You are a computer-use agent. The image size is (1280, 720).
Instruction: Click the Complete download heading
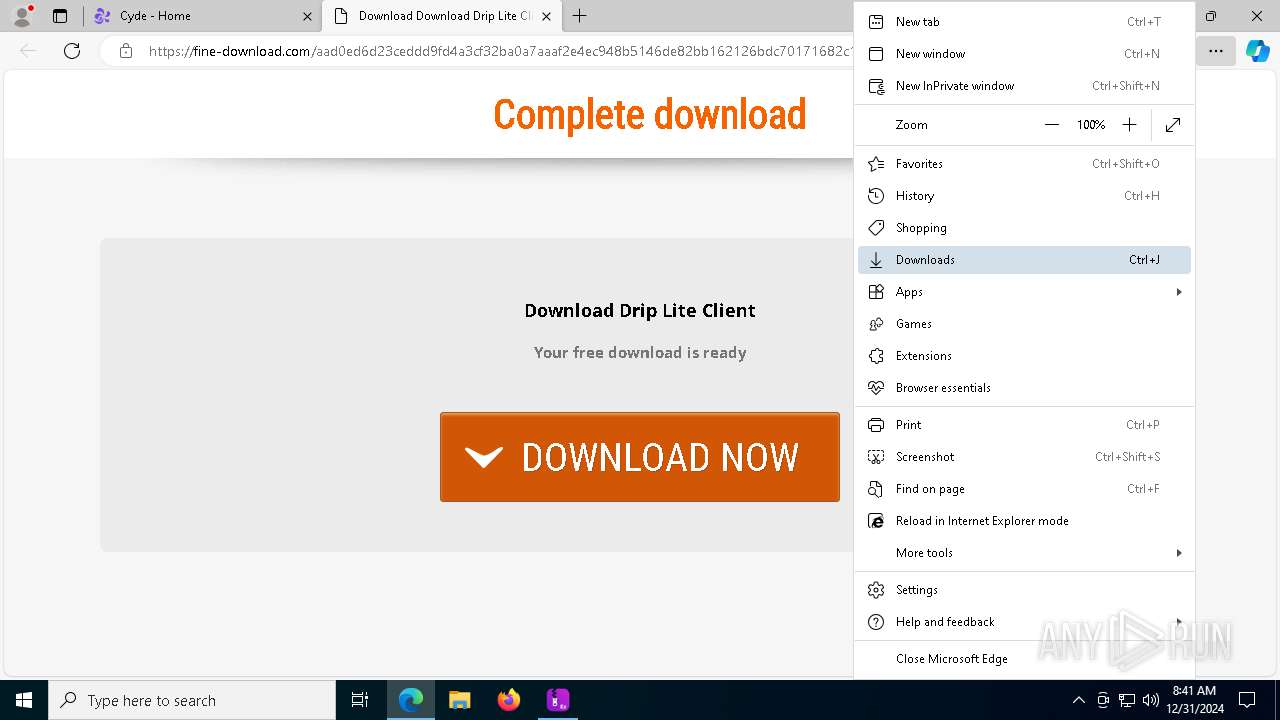pyautogui.click(x=650, y=115)
